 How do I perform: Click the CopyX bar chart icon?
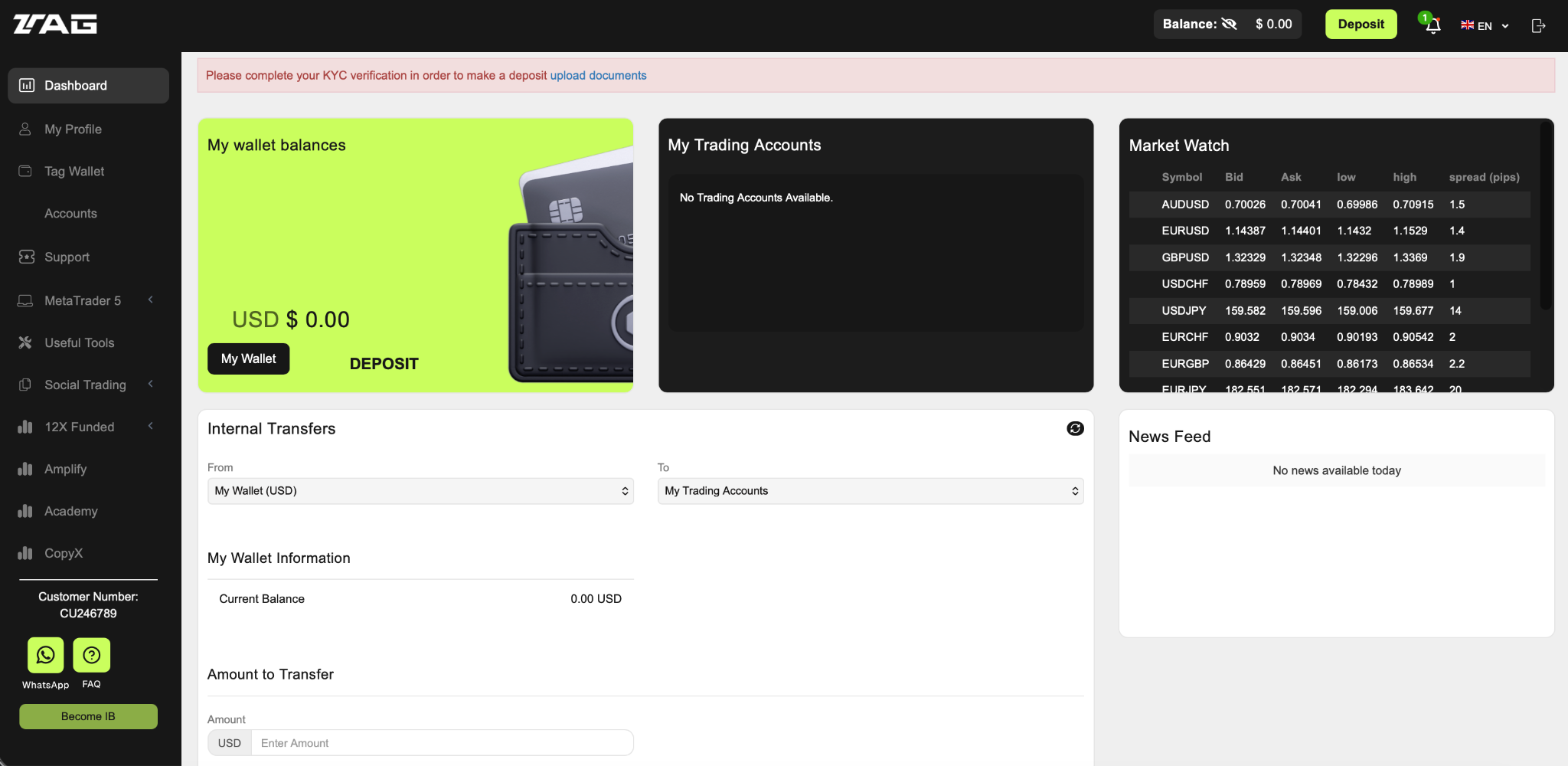tap(25, 553)
